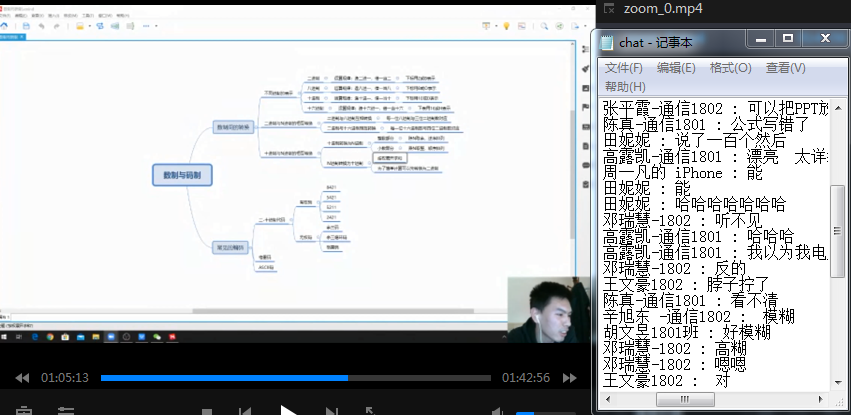The height and width of the screenshot is (415, 851).
Task: Select the zoom_0.mp4 tab title
Action: (x=663, y=9)
